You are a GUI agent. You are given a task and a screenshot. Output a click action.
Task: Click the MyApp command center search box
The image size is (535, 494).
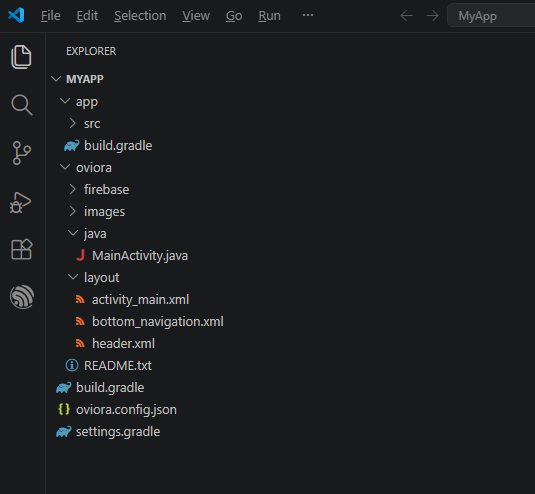pos(491,16)
